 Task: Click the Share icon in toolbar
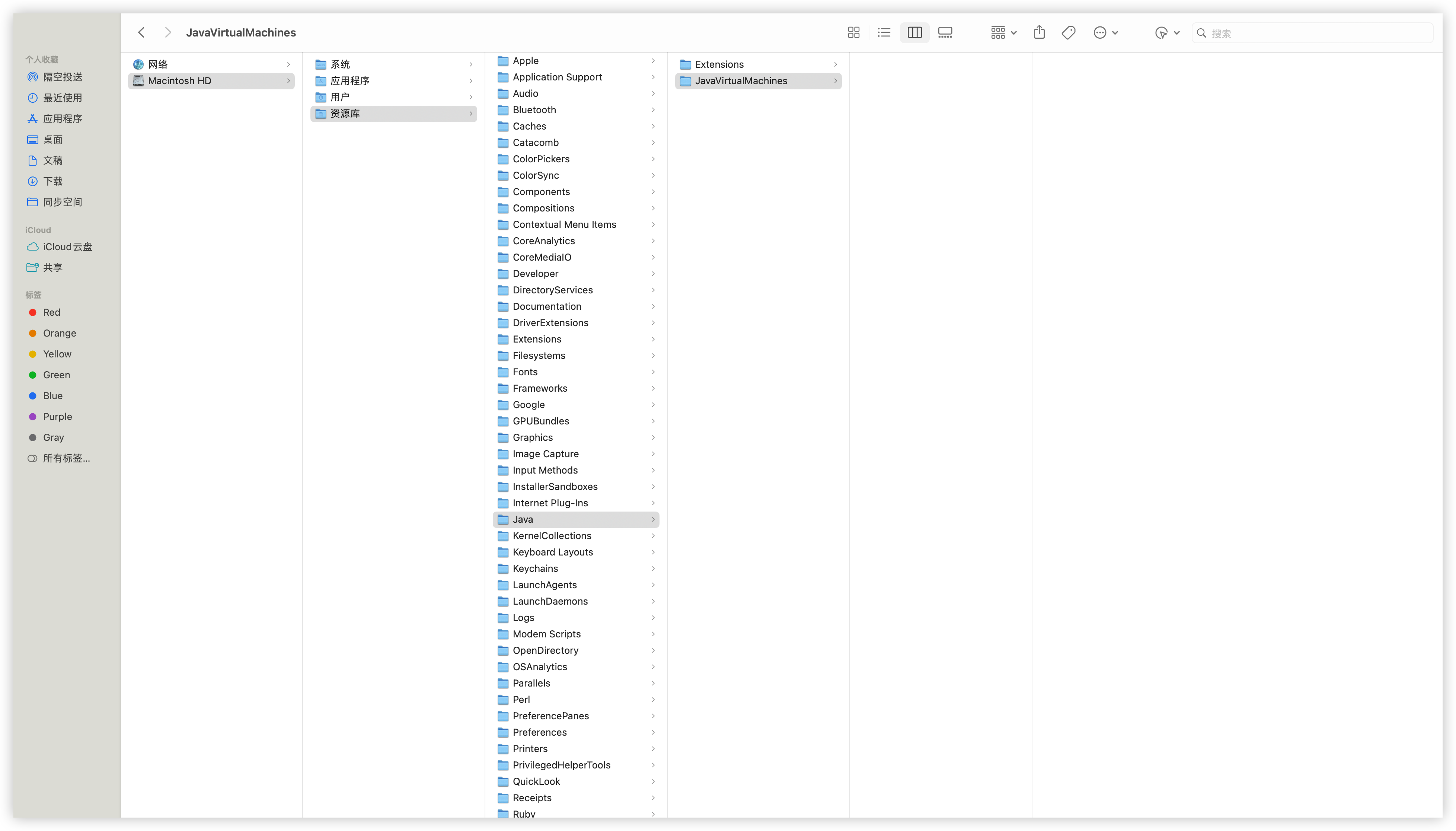[x=1039, y=32]
